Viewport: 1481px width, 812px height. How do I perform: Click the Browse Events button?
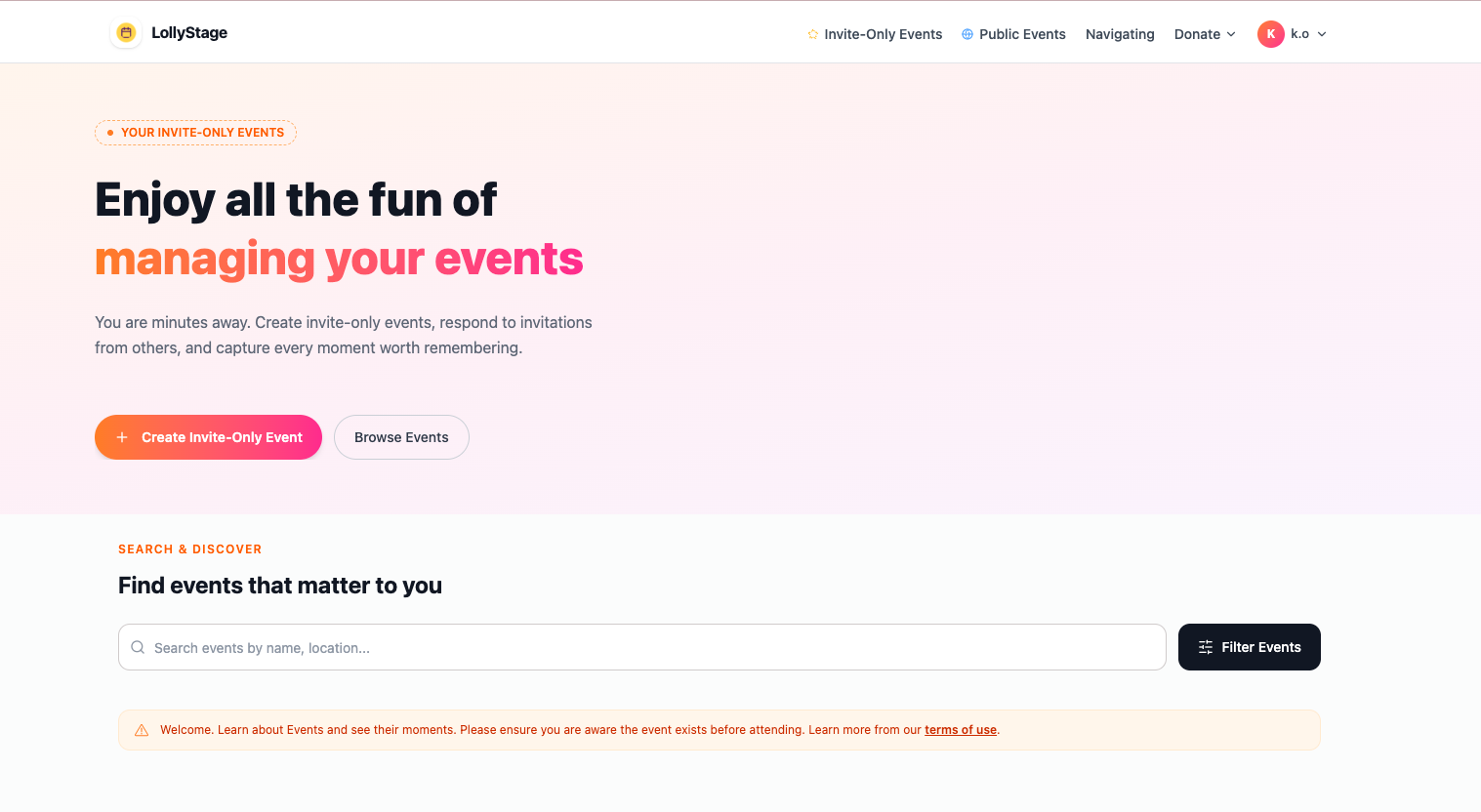401,437
